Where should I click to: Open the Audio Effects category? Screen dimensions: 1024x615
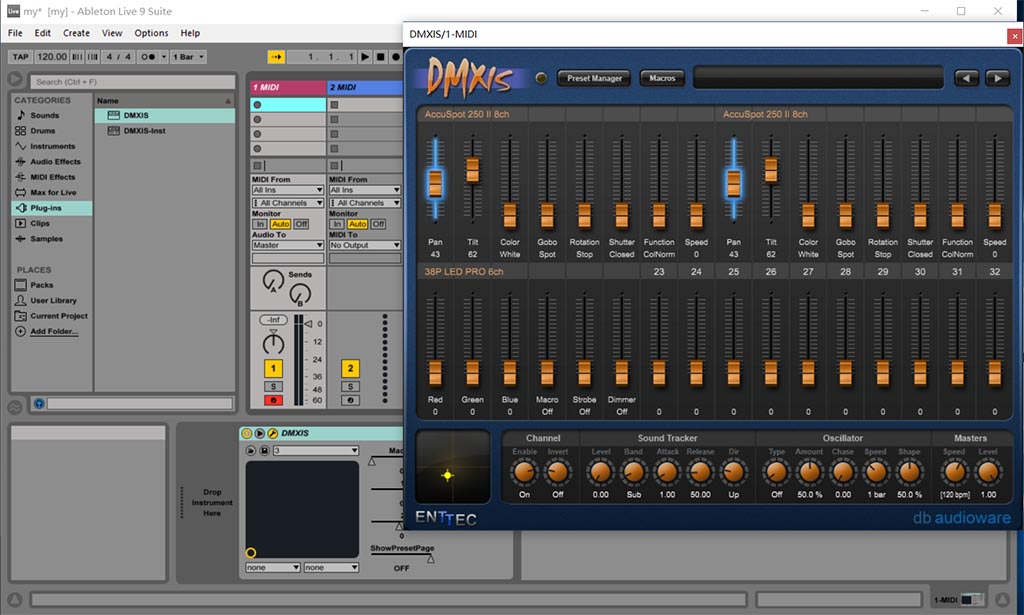[55, 161]
